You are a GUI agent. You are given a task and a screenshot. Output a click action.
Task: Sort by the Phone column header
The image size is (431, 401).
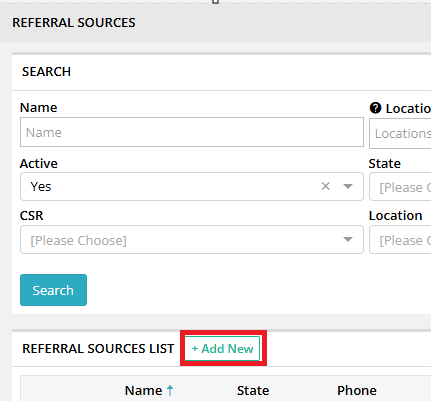point(357,390)
